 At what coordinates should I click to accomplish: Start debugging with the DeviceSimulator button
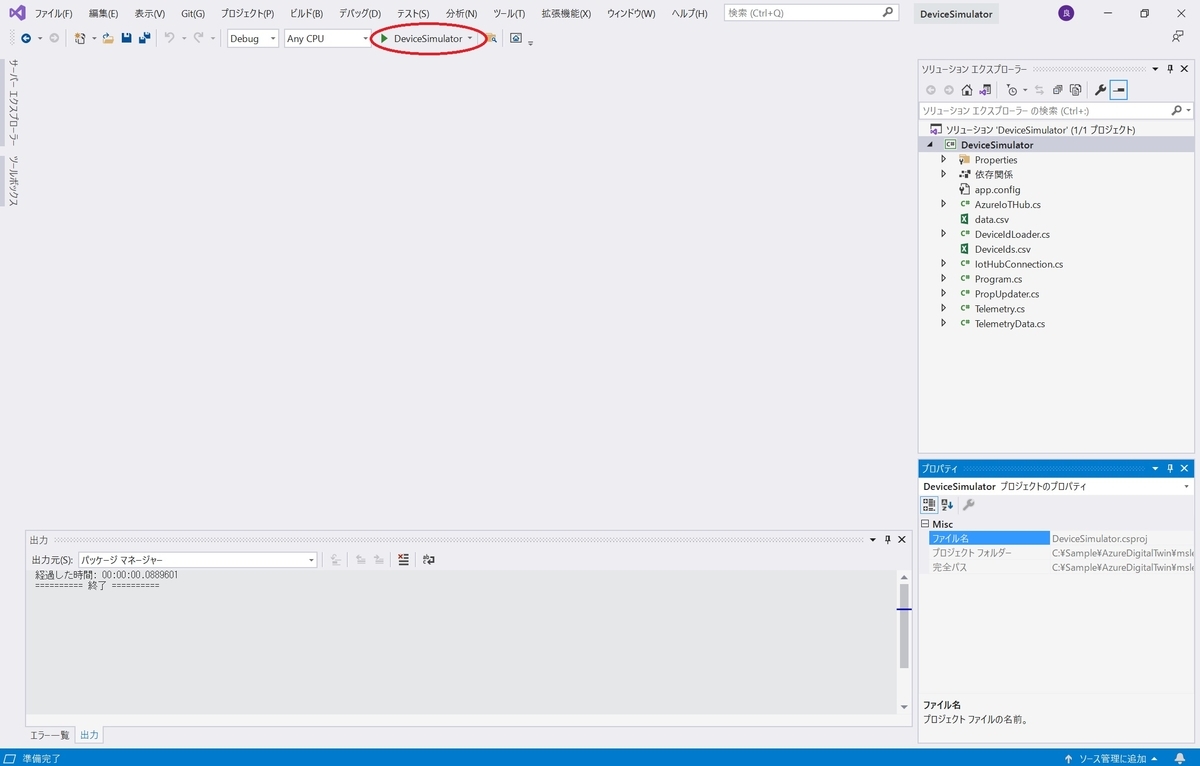(420, 38)
